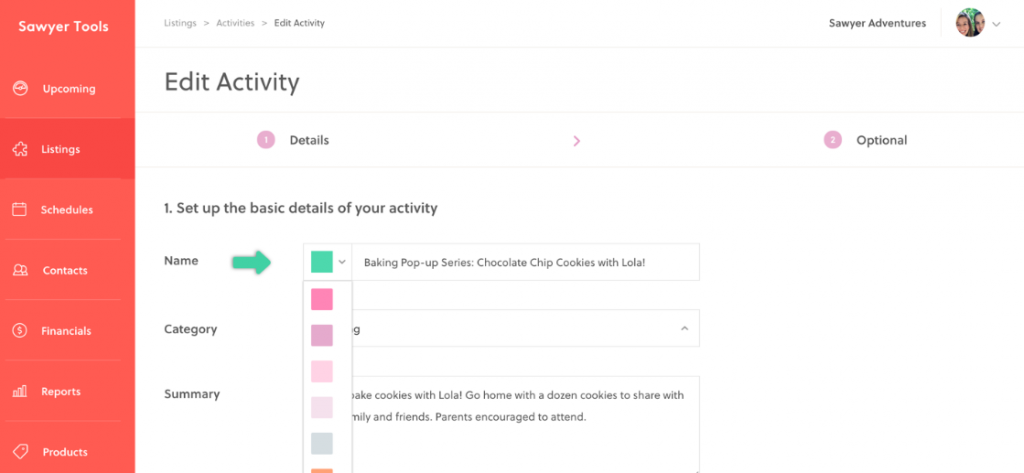This screenshot has height=473, width=1024.
Task: Select the light gray color swatch
Action: 322,443
